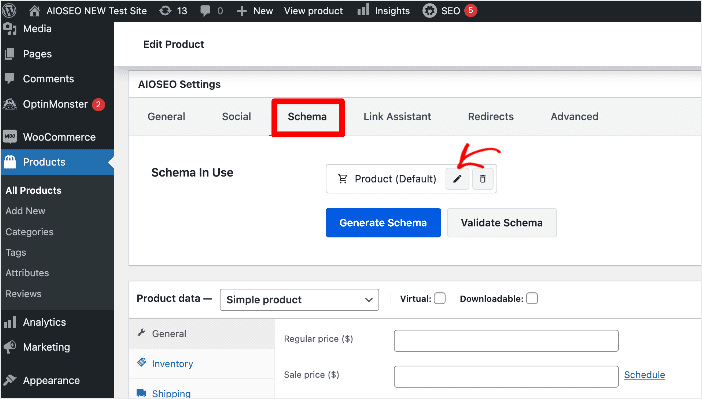Viewport: 702px width, 399px height.
Task: Click the Generate Schema button
Action: click(383, 223)
